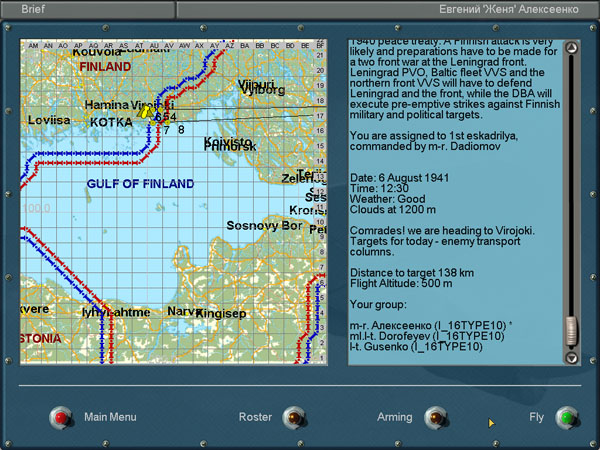This screenshot has height=450, width=600.
Task: Click waypoint 8 on the map
Action: (181, 129)
